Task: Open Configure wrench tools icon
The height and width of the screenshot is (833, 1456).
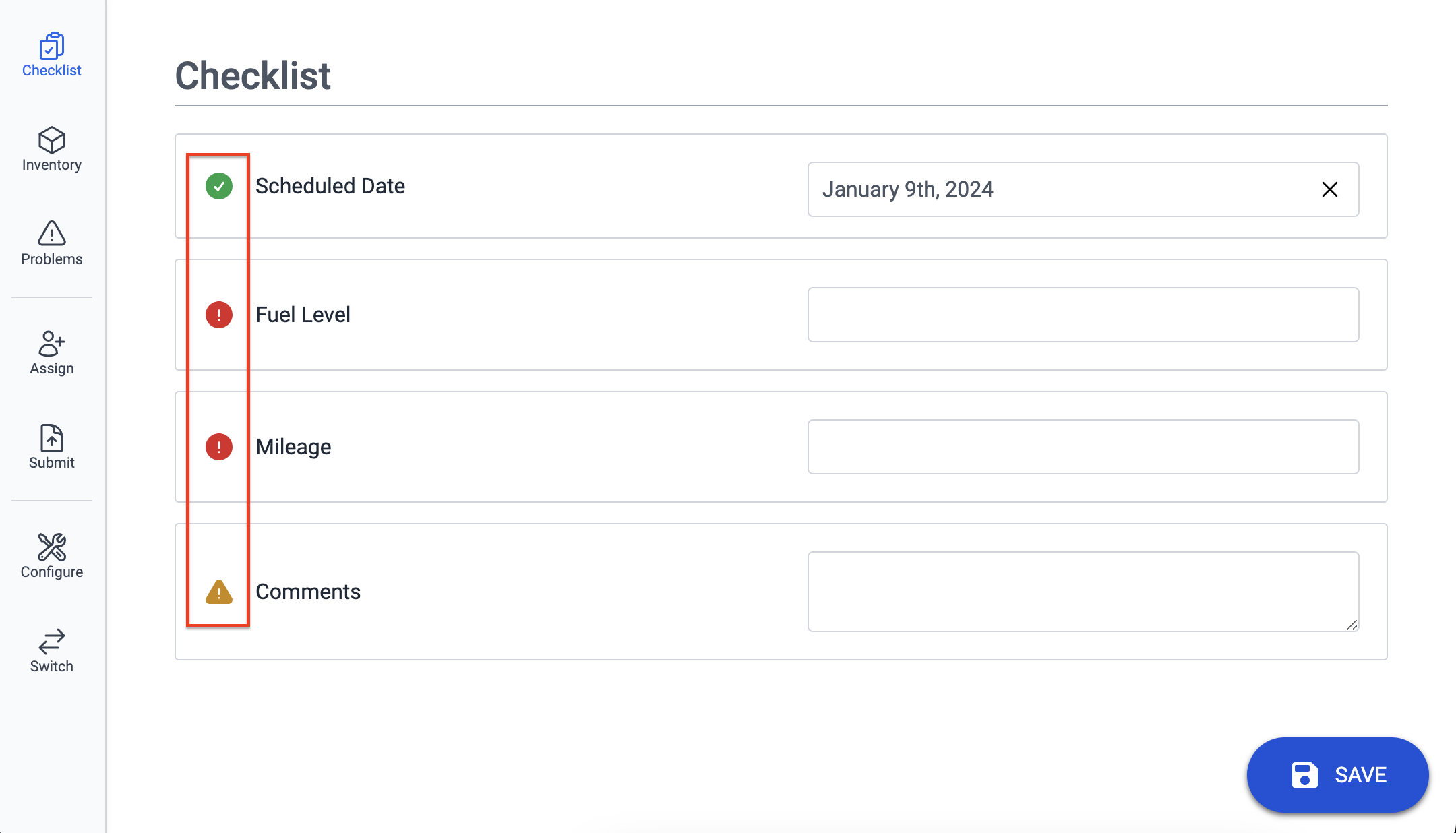Action: [x=51, y=547]
